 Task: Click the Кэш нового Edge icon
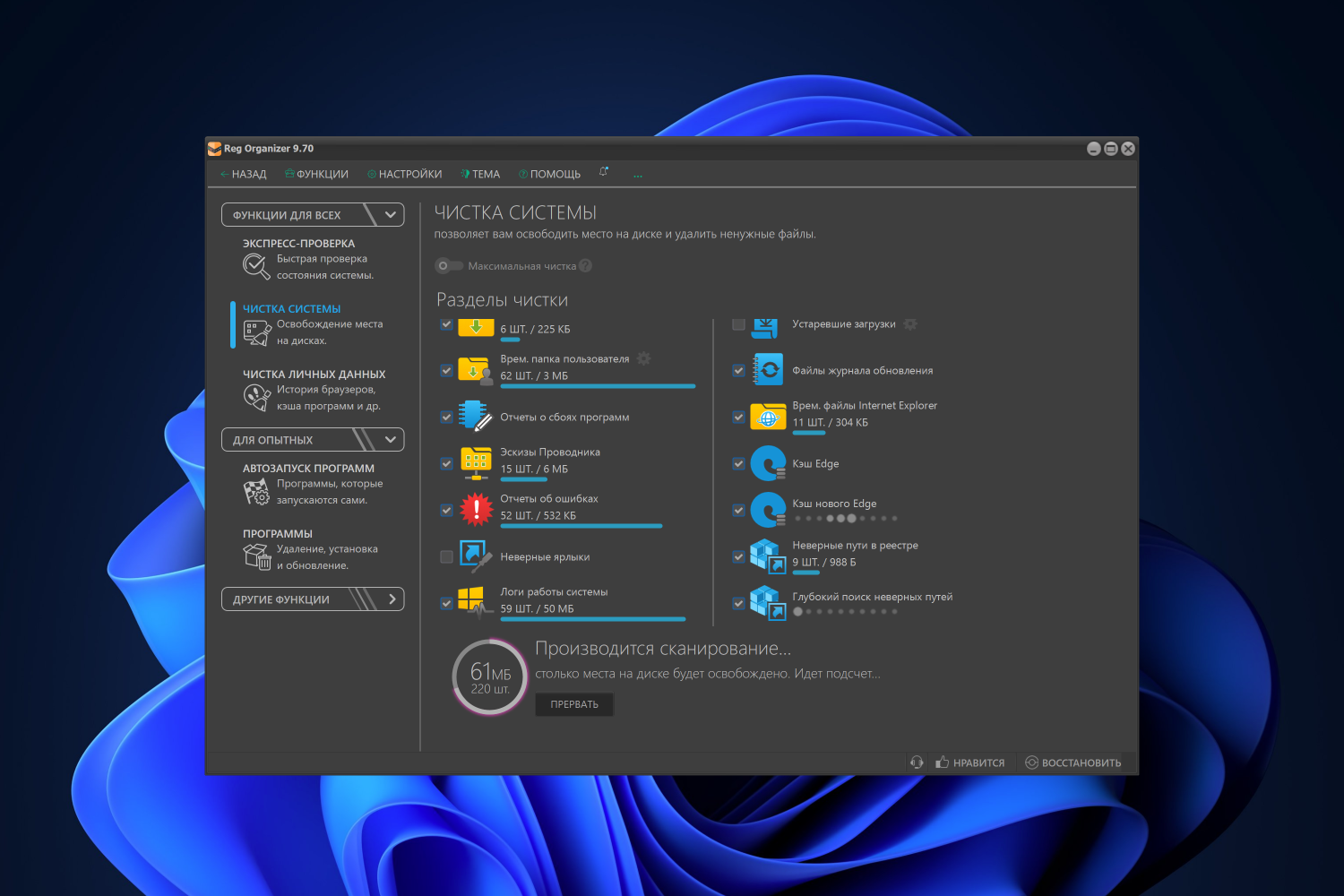click(768, 510)
